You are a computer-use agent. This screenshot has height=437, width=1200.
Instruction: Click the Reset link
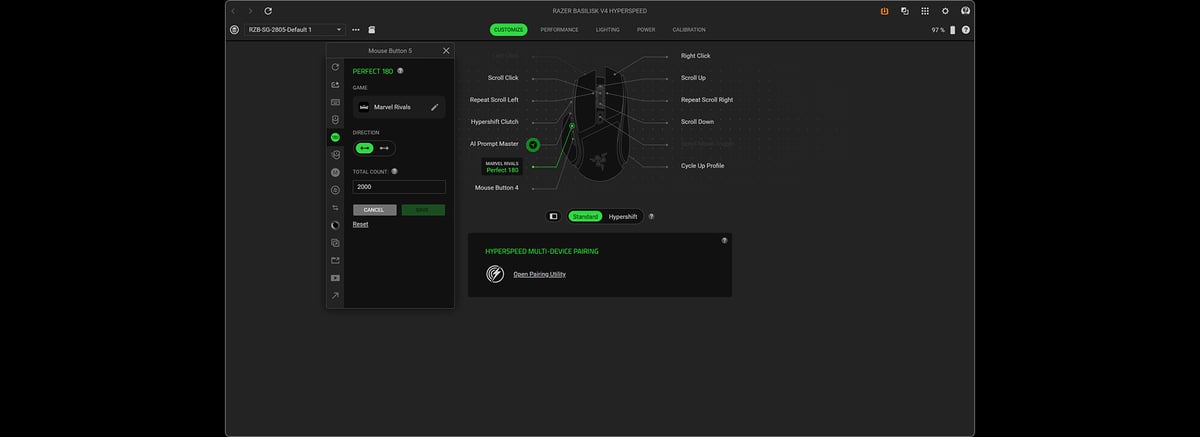360,224
